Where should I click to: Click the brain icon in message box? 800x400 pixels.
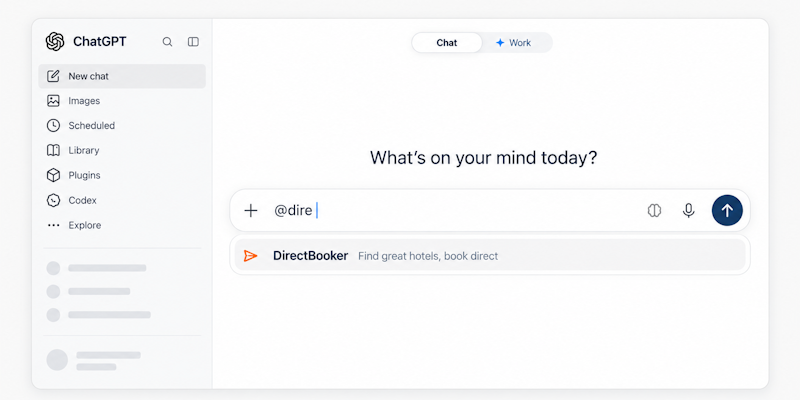(655, 211)
